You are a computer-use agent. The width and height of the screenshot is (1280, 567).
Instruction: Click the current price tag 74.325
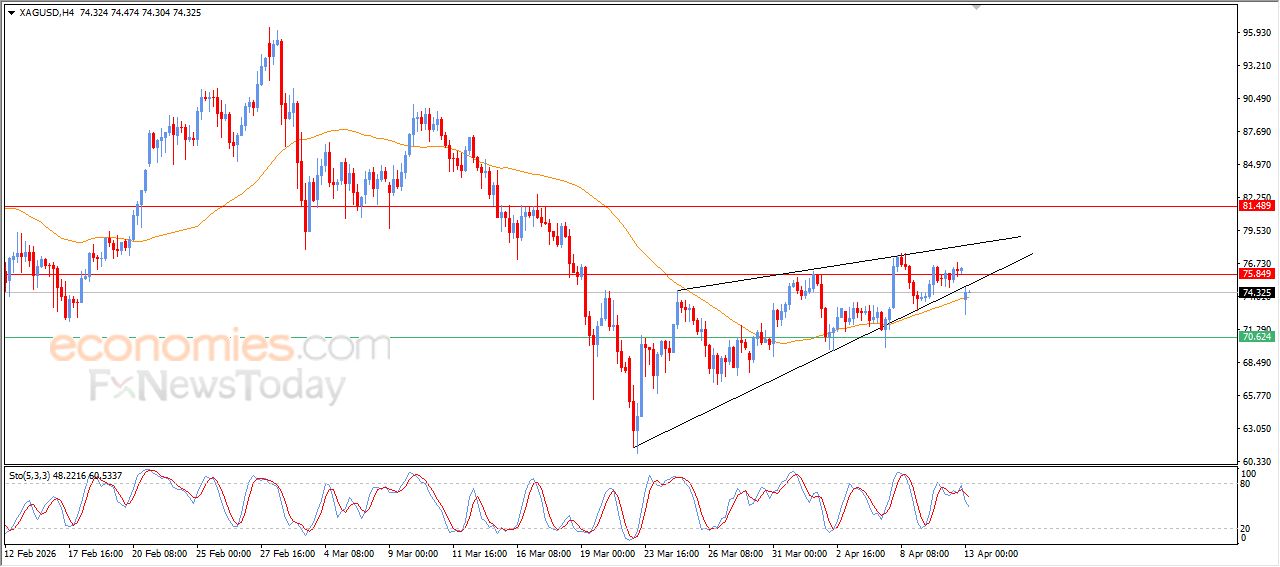(1256, 293)
